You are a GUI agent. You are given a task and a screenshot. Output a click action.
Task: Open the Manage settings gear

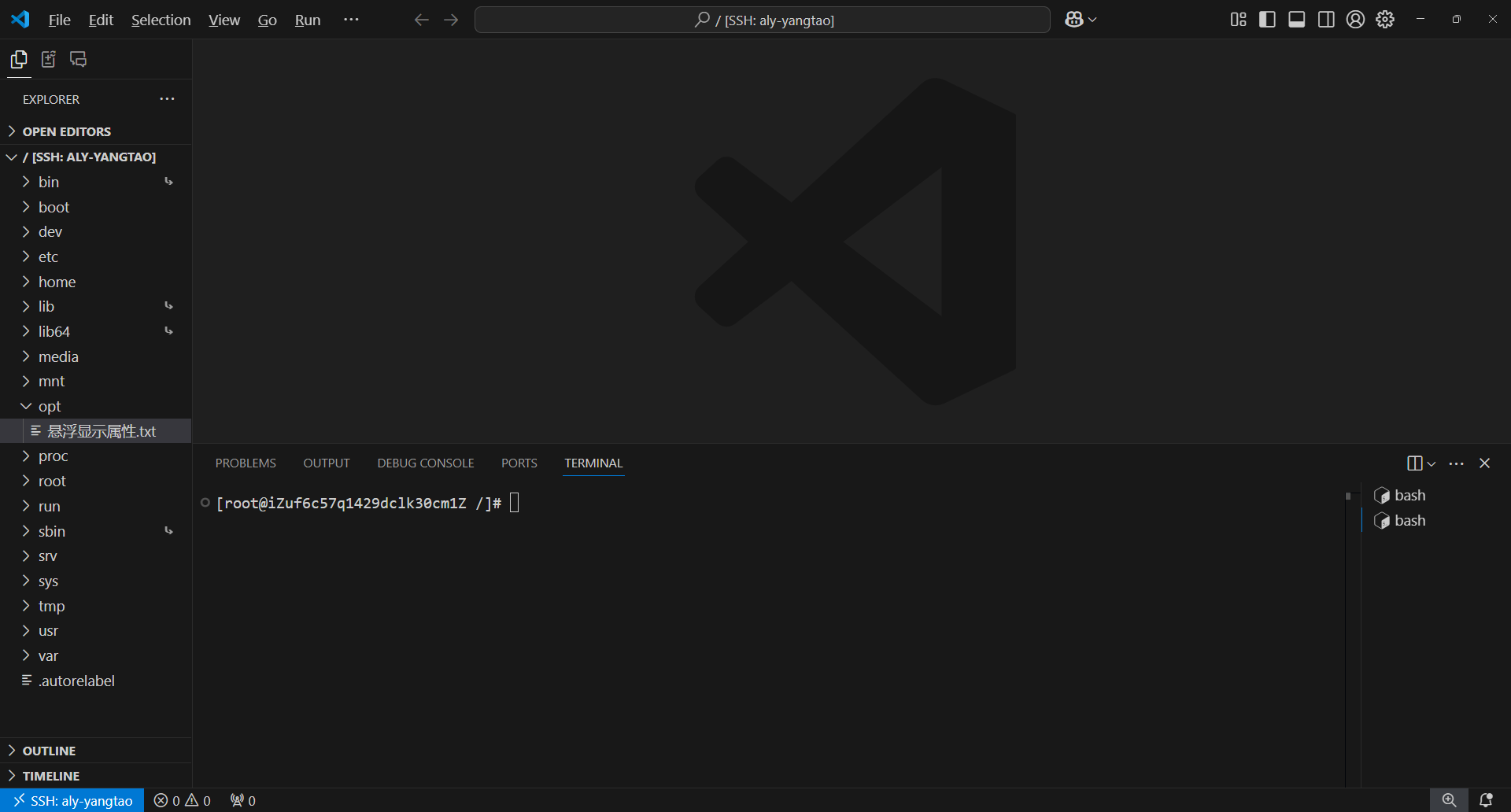click(x=1385, y=20)
